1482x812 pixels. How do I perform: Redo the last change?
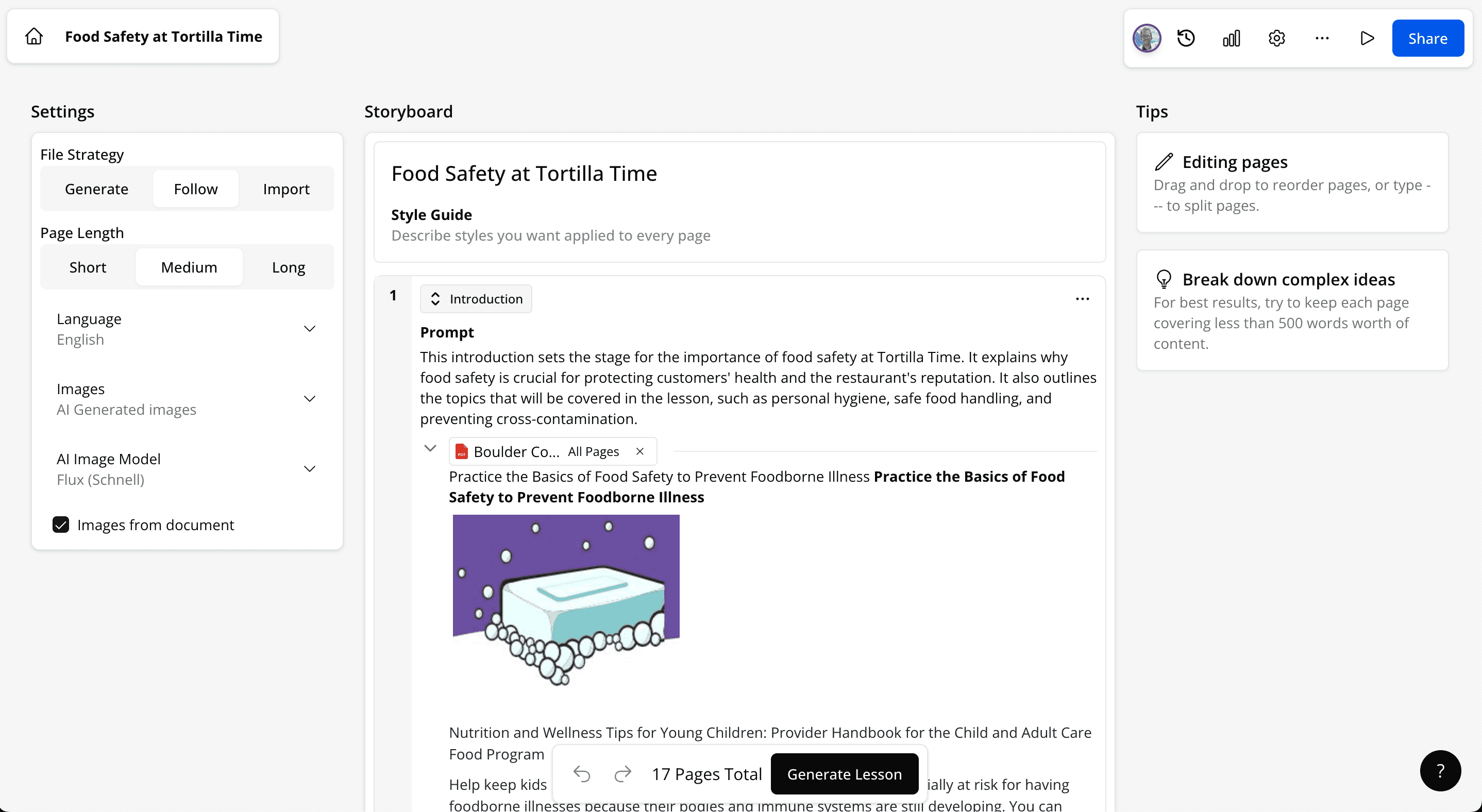pyautogui.click(x=622, y=773)
